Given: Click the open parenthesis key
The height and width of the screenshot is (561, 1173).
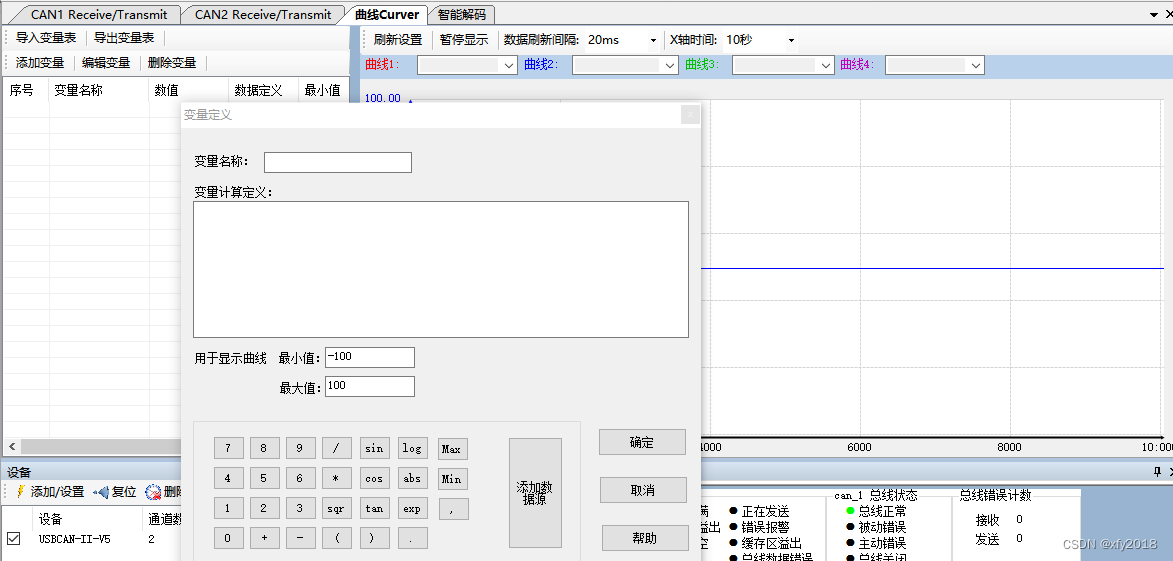Looking at the screenshot, I should click(x=337, y=538).
